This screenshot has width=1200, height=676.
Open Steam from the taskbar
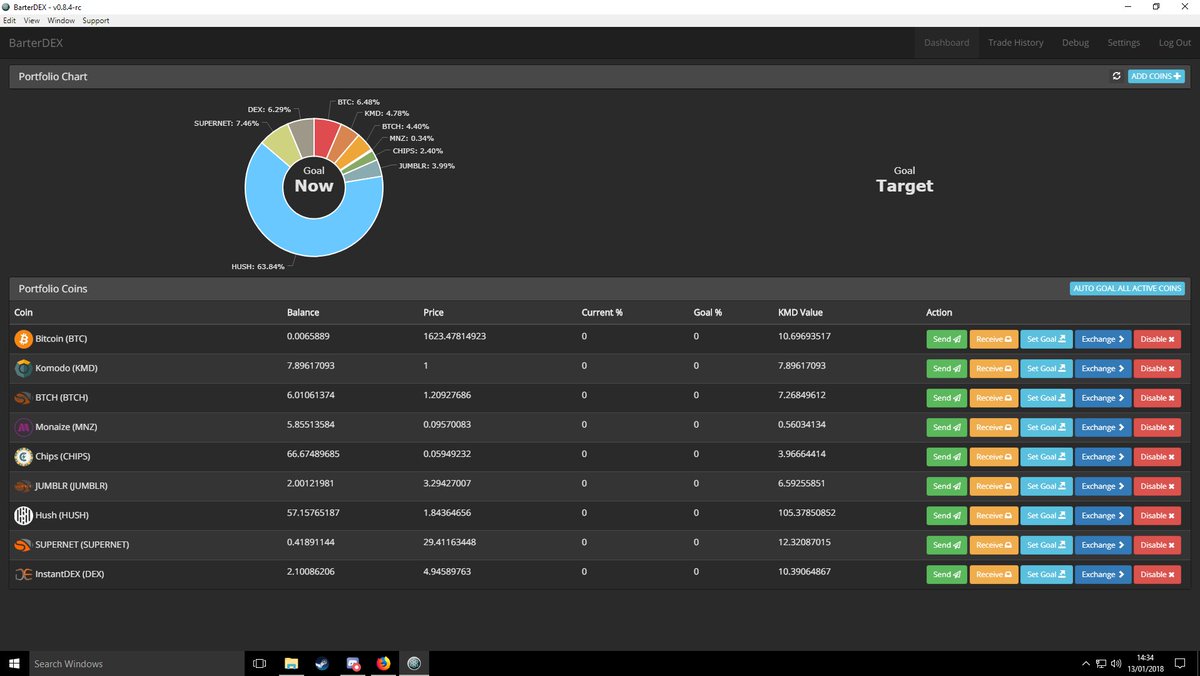coord(321,663)
